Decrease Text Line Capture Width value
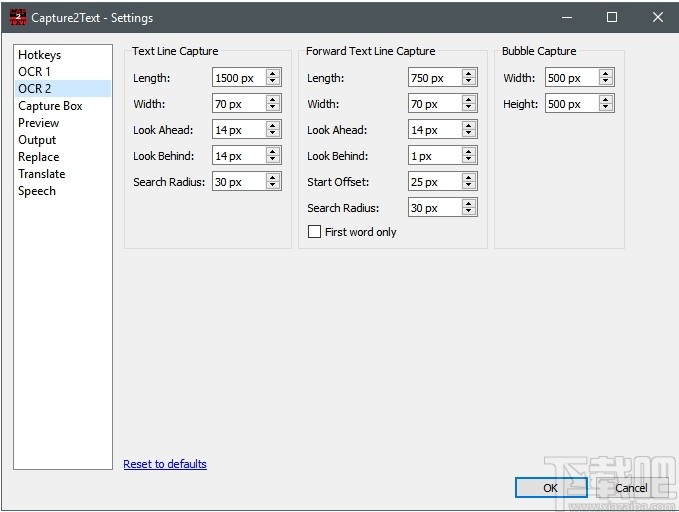The width and height of the screenshot is (679, 512). pos(273,108)
